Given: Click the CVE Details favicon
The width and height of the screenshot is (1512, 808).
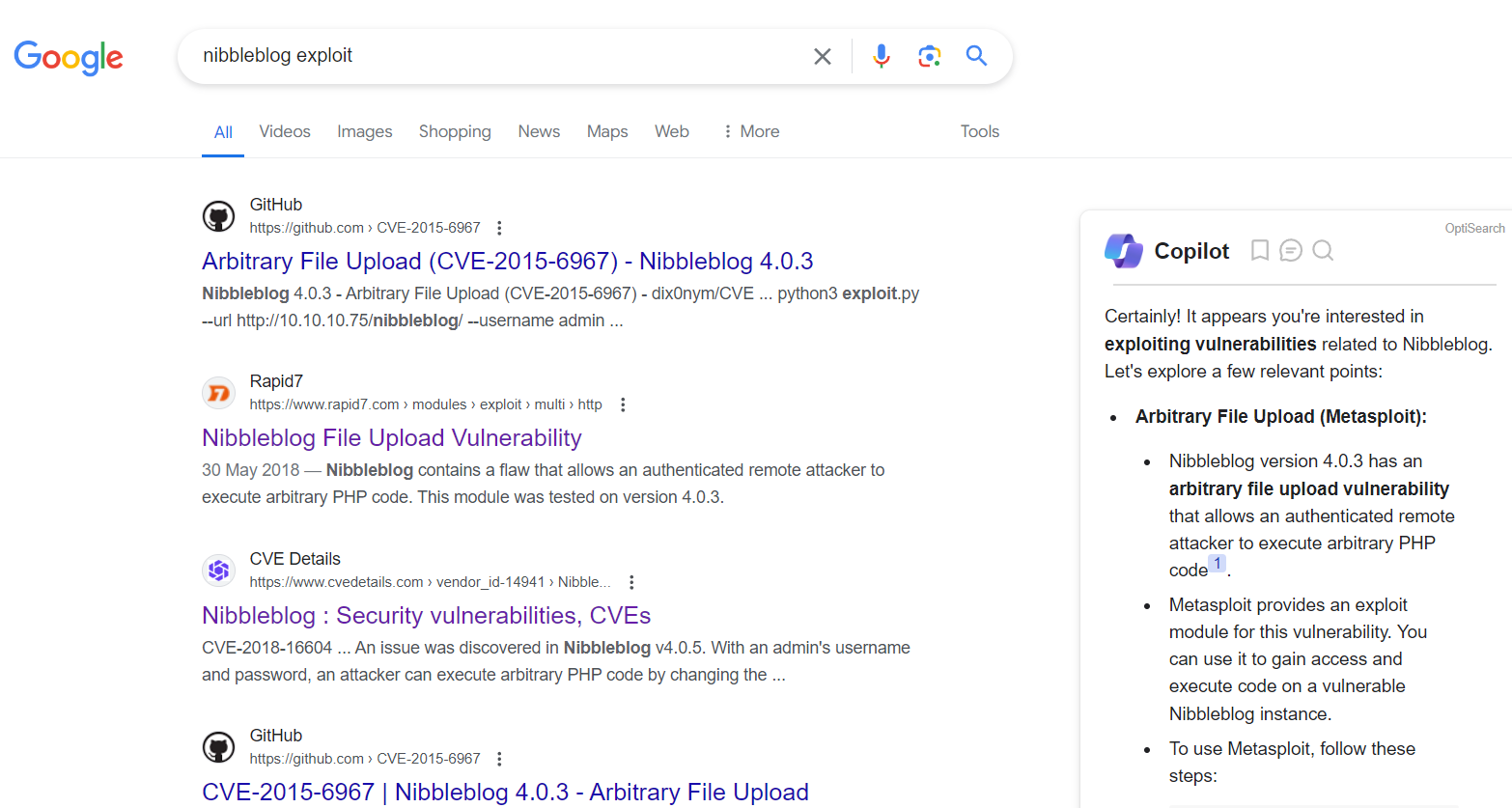Looking at the screenshot, I should pyautogui.click(x=218, y=571).
